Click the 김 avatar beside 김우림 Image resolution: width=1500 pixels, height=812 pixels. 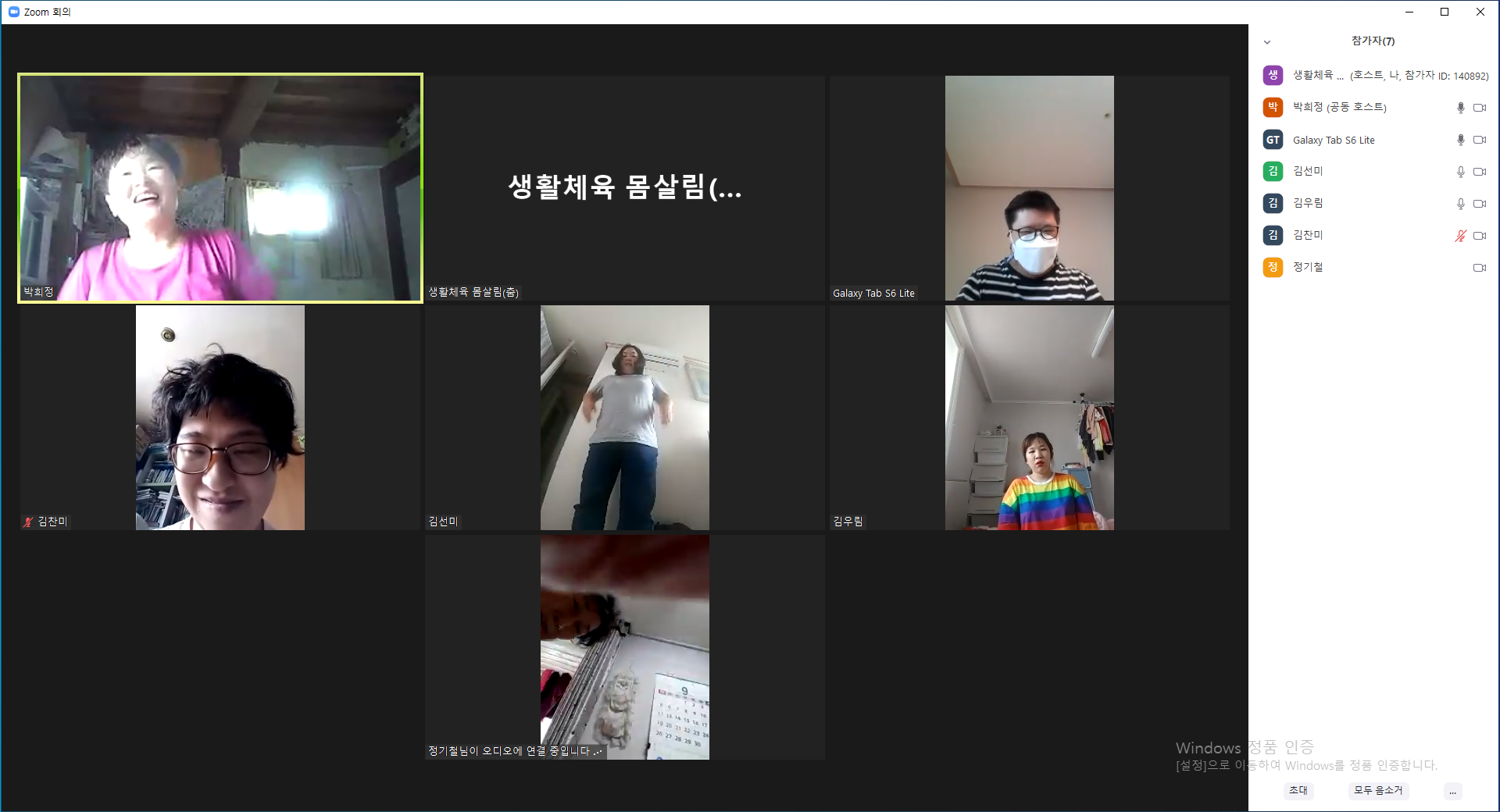click(x=1273, y=203)
